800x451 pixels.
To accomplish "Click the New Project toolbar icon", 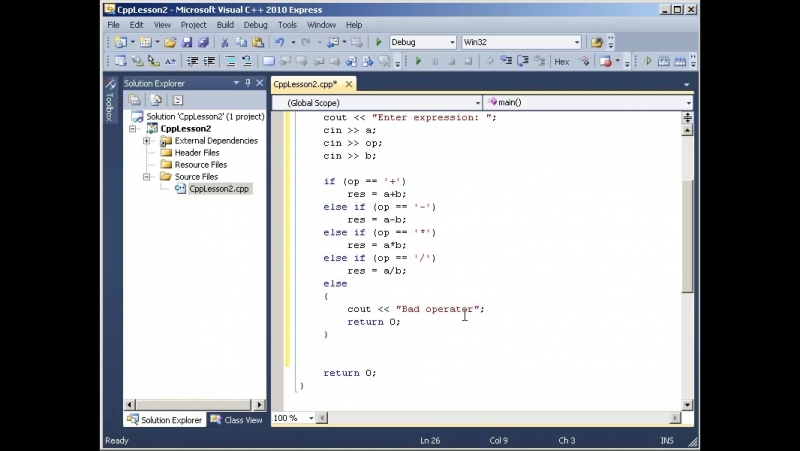I will (x=121, y=42).
